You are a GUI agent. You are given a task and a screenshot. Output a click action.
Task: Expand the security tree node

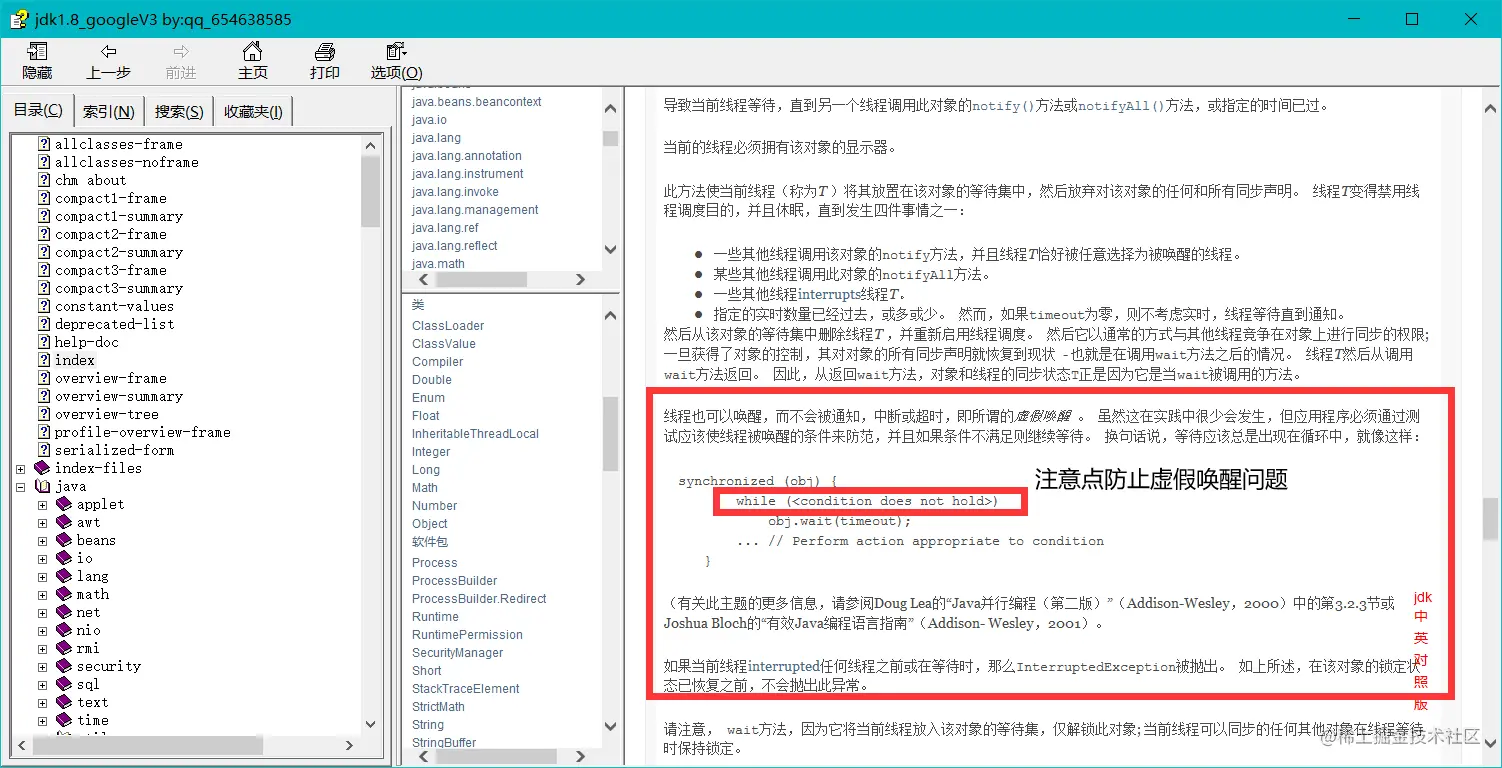[43, 667]
